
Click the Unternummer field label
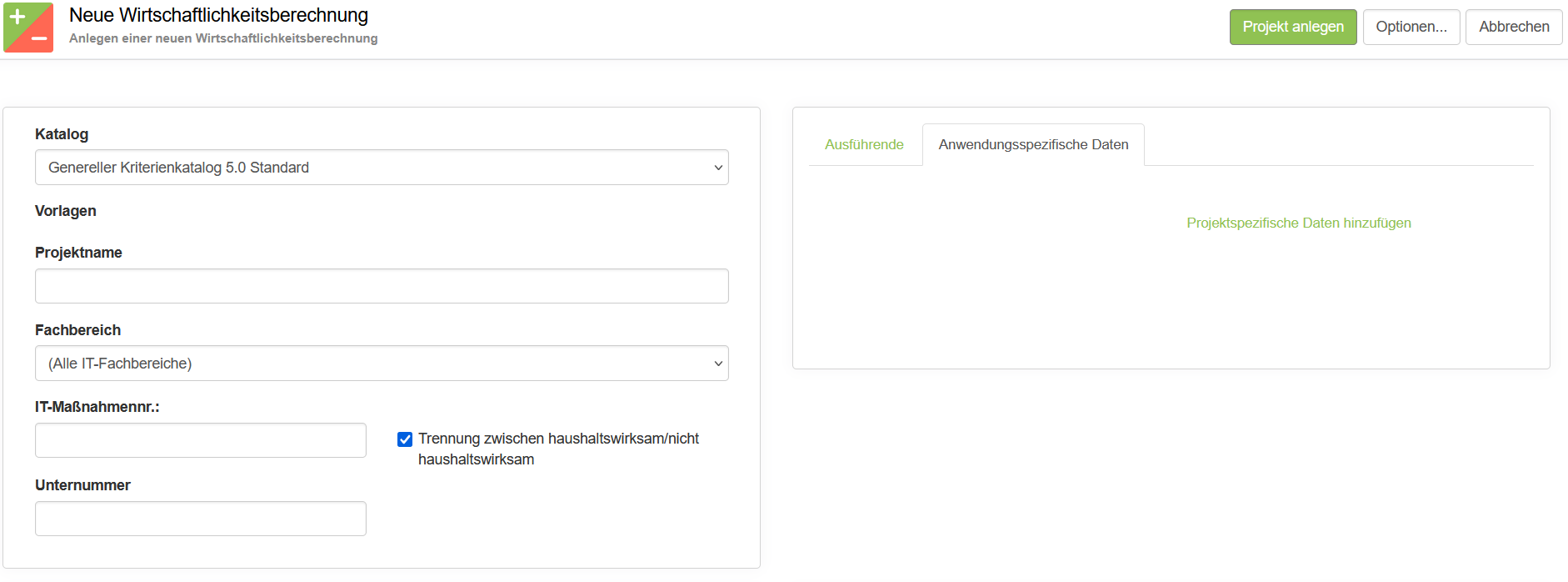click(82, 485)
